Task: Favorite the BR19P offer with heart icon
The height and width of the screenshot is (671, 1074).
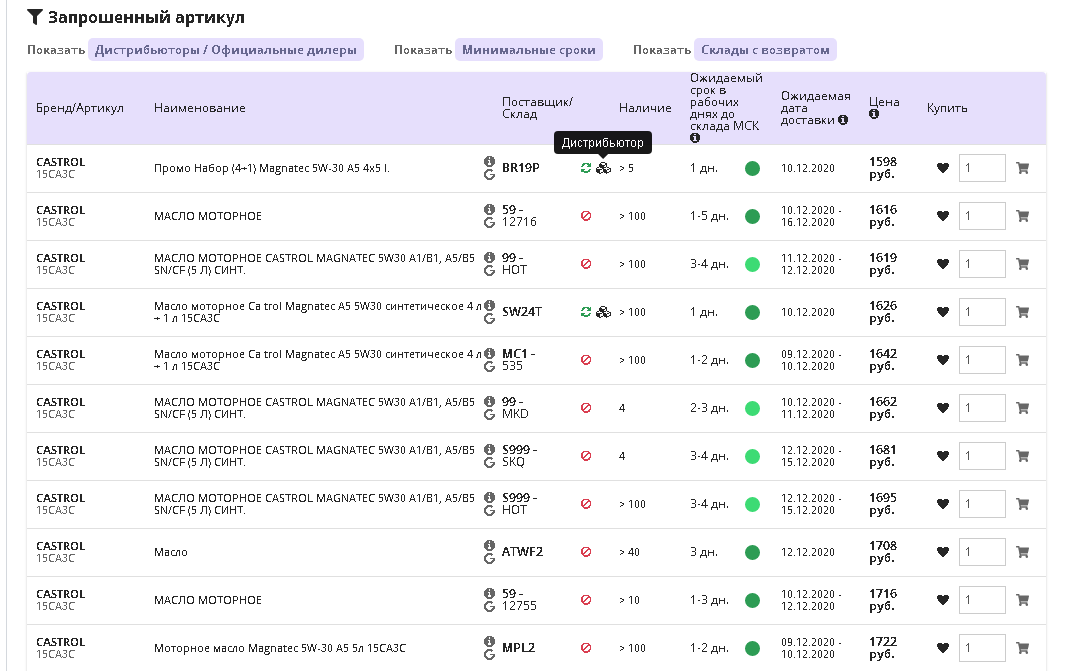Action: click(x=942, y=168)
